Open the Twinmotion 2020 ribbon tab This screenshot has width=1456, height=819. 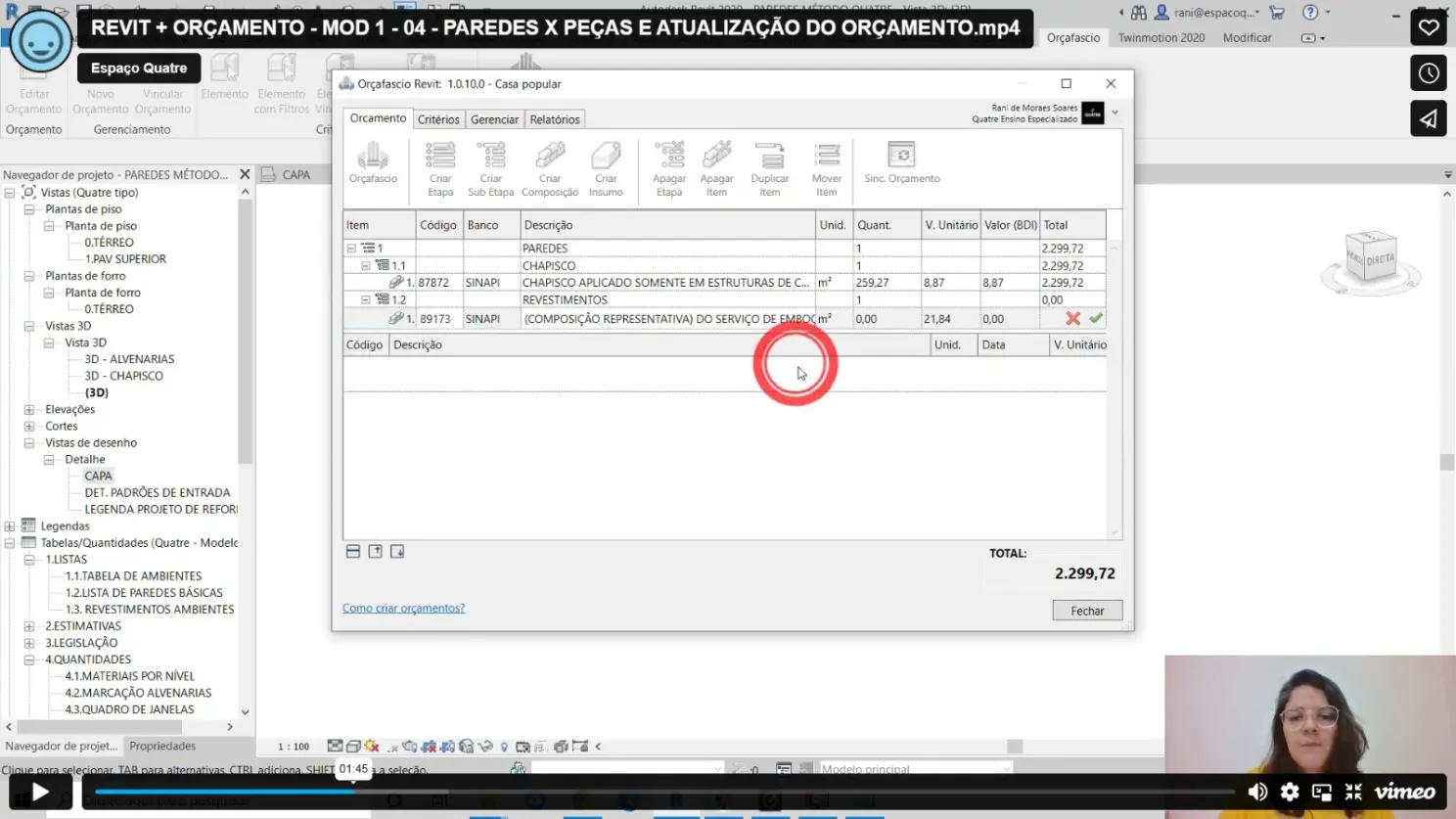tap(1161, 38)
